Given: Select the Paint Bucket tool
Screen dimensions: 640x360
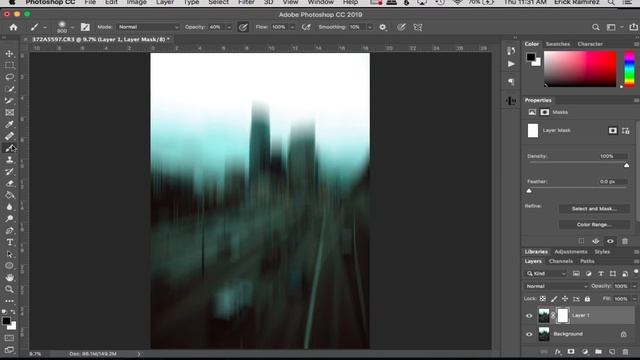Looking at the screenshot, I should click(9, 195).
